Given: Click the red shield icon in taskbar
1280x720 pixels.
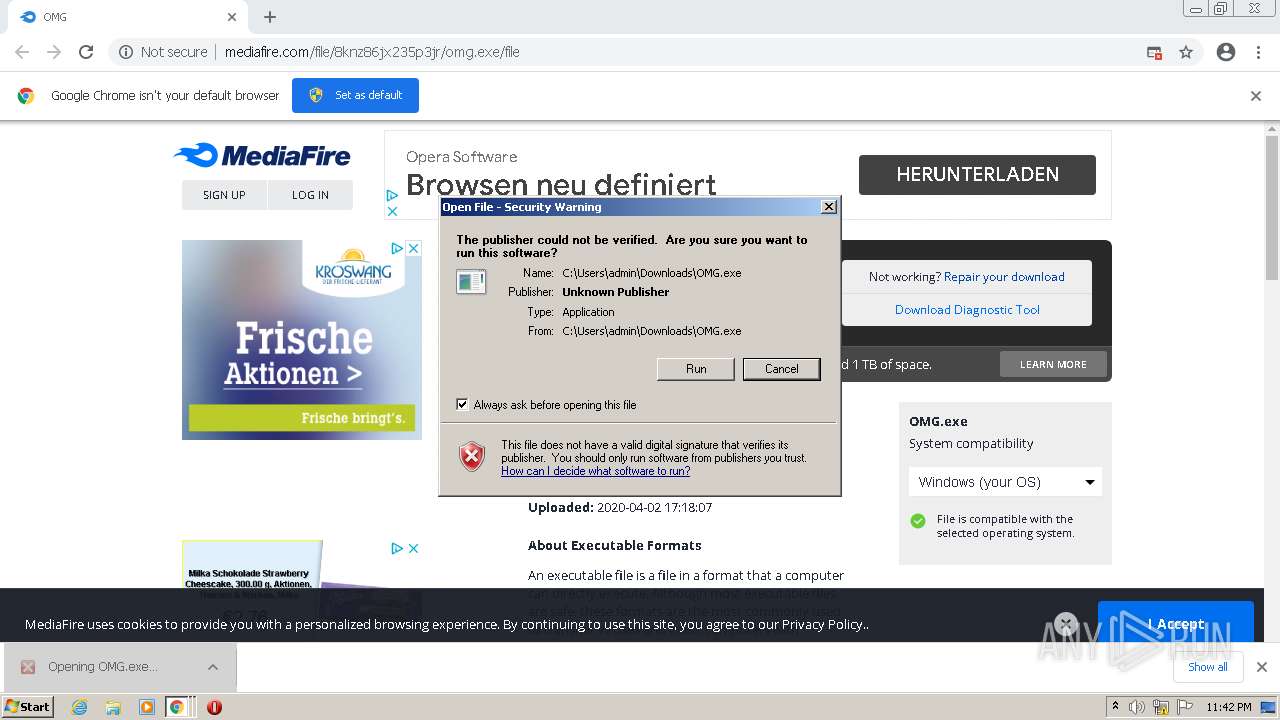Looking at the screenshot, I should (214, 707).
